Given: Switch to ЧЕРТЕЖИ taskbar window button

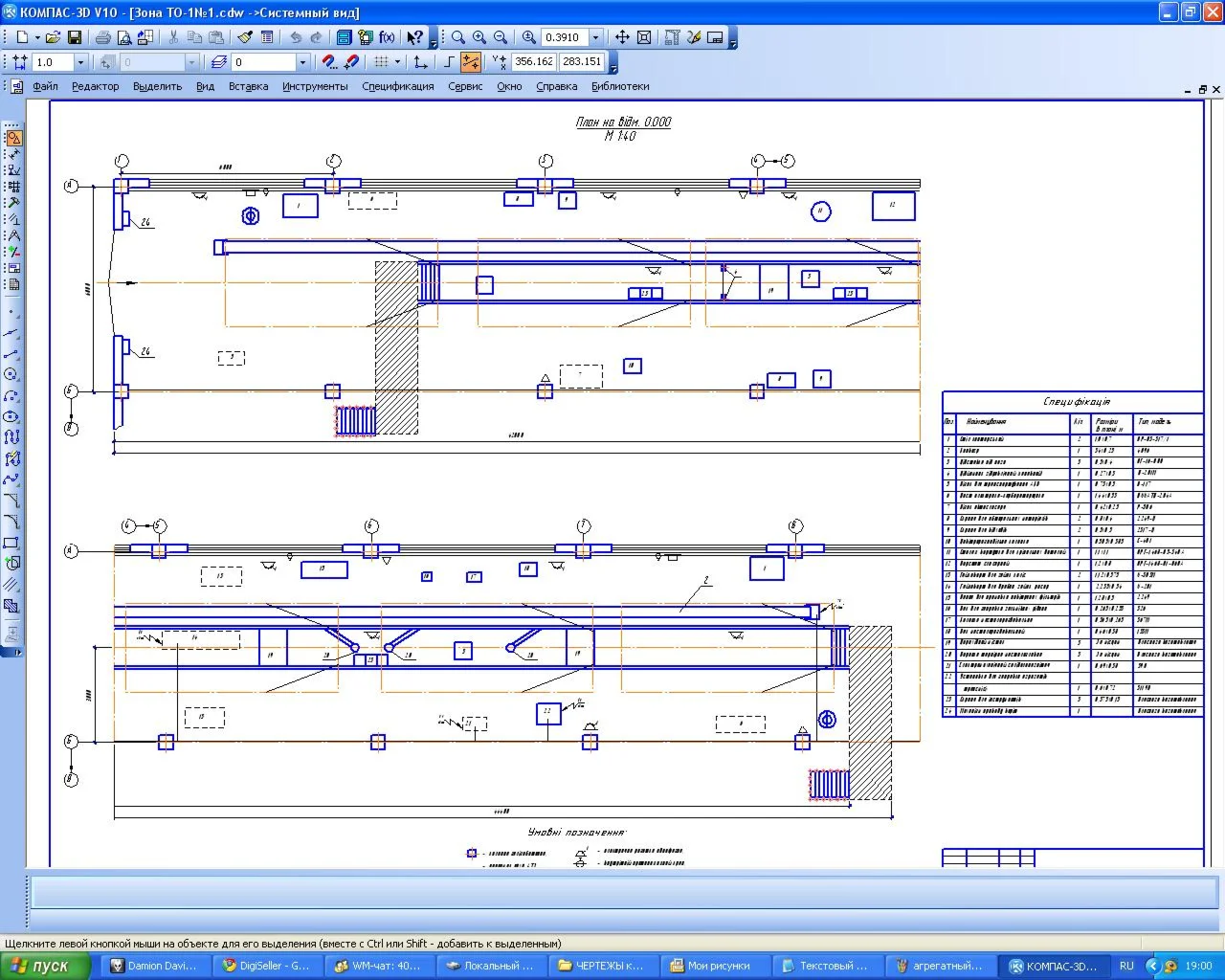Looking at the screenshot, I should tap(601, 966).
